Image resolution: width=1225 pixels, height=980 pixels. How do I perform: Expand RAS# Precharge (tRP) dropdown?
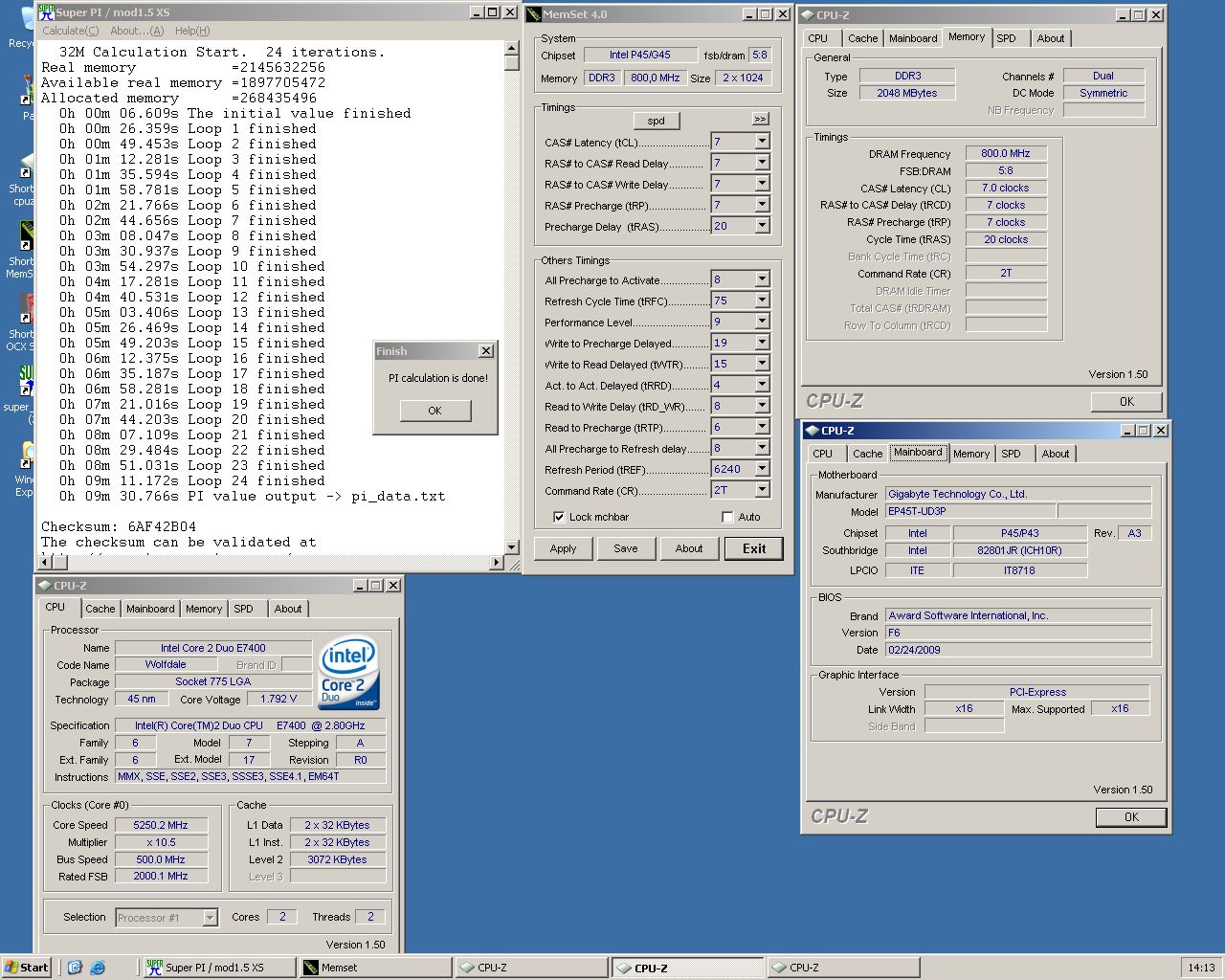coord(762,205)
